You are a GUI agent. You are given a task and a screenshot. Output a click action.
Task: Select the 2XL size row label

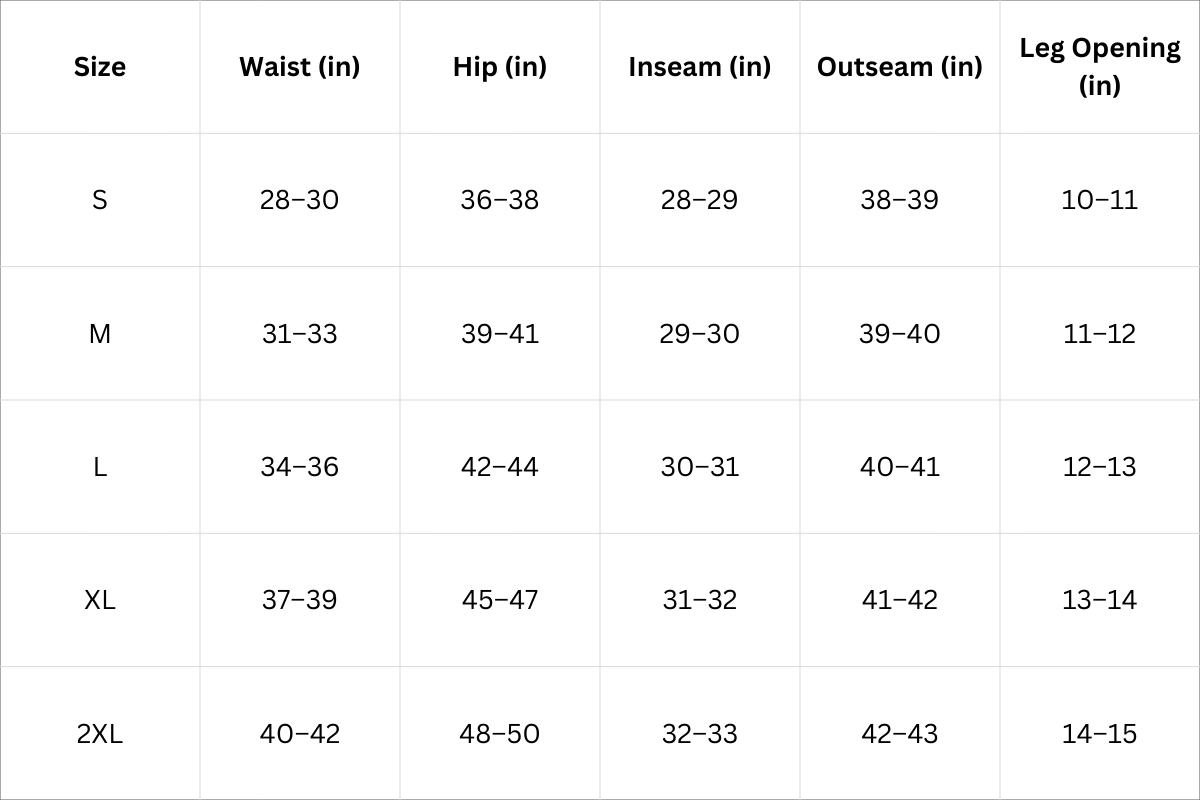click(x=100, y=734)
